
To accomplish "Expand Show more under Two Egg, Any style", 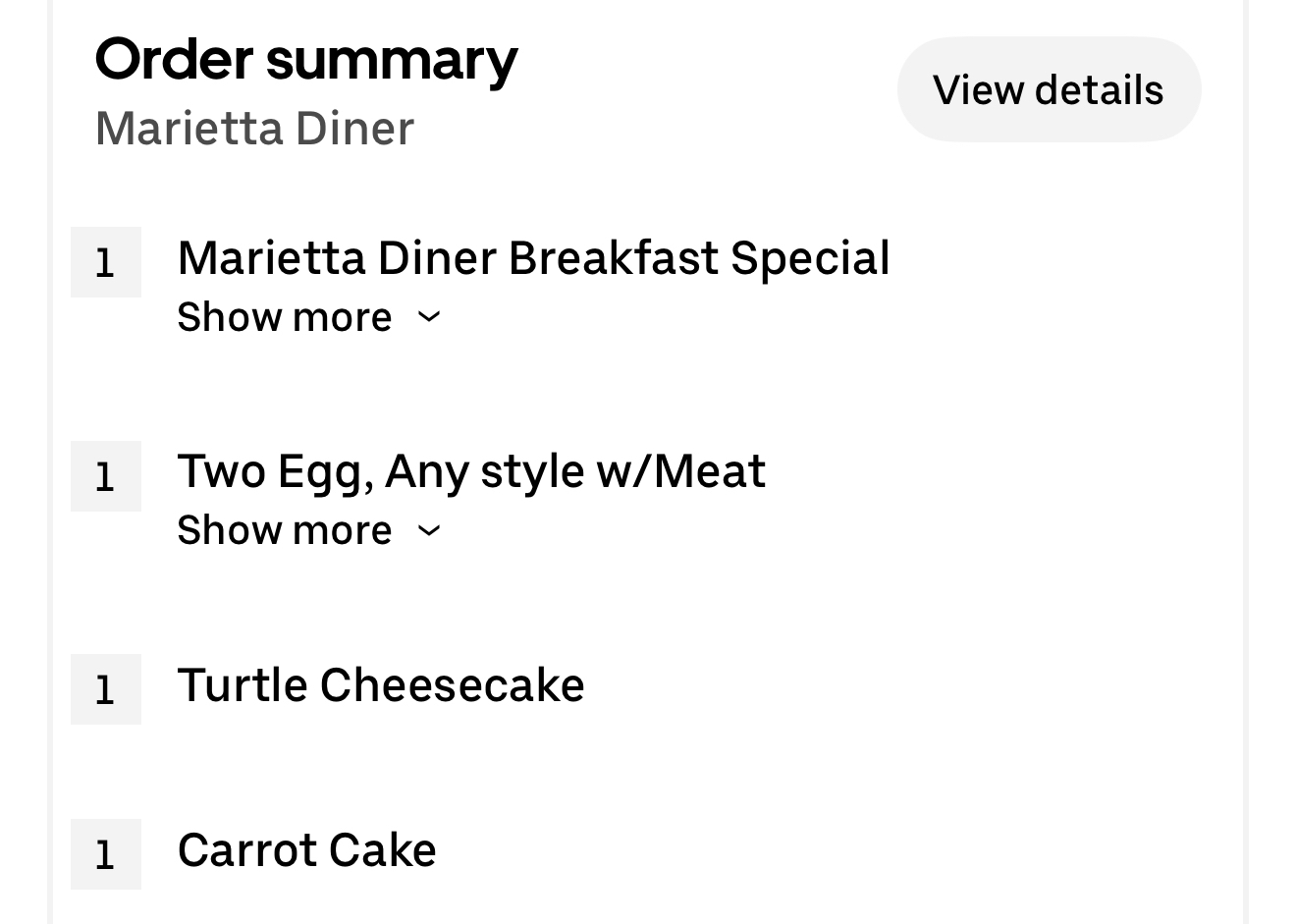I will [x=285, y=530].
